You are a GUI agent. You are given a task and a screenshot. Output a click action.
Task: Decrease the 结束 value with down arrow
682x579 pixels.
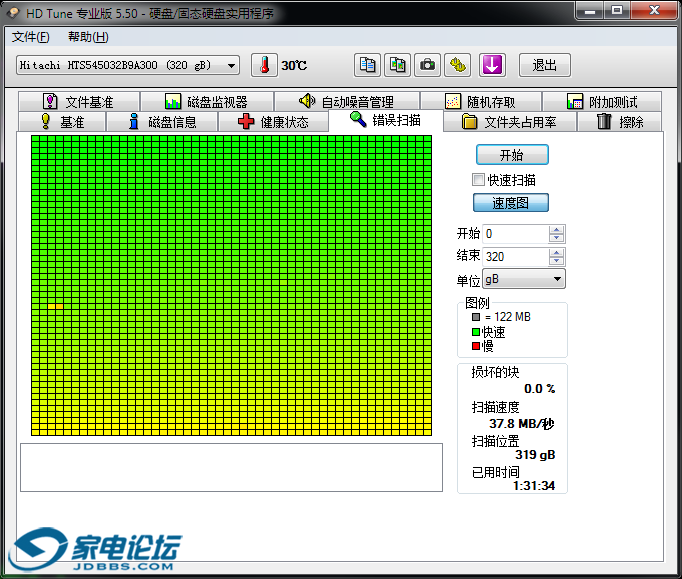pyautogui.click(x=556, y=261)
